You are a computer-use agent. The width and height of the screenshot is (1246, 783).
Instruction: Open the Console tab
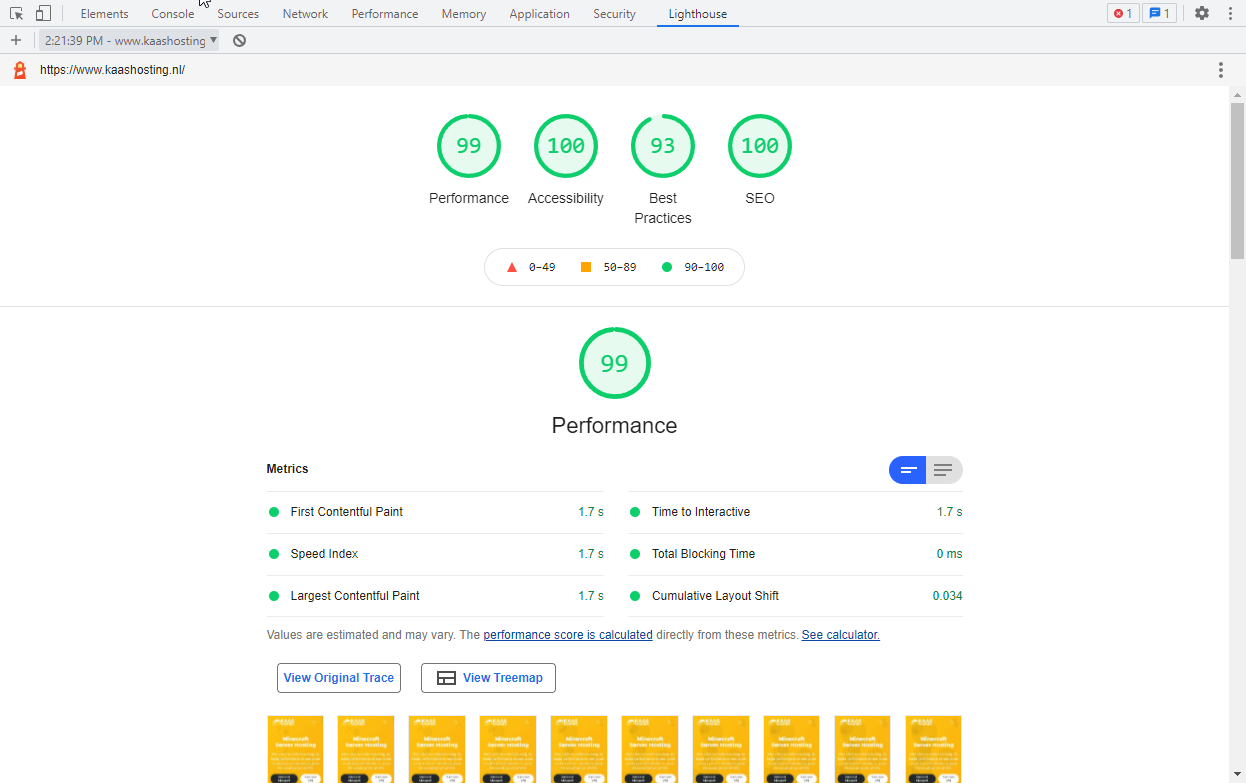pos(173,14)
